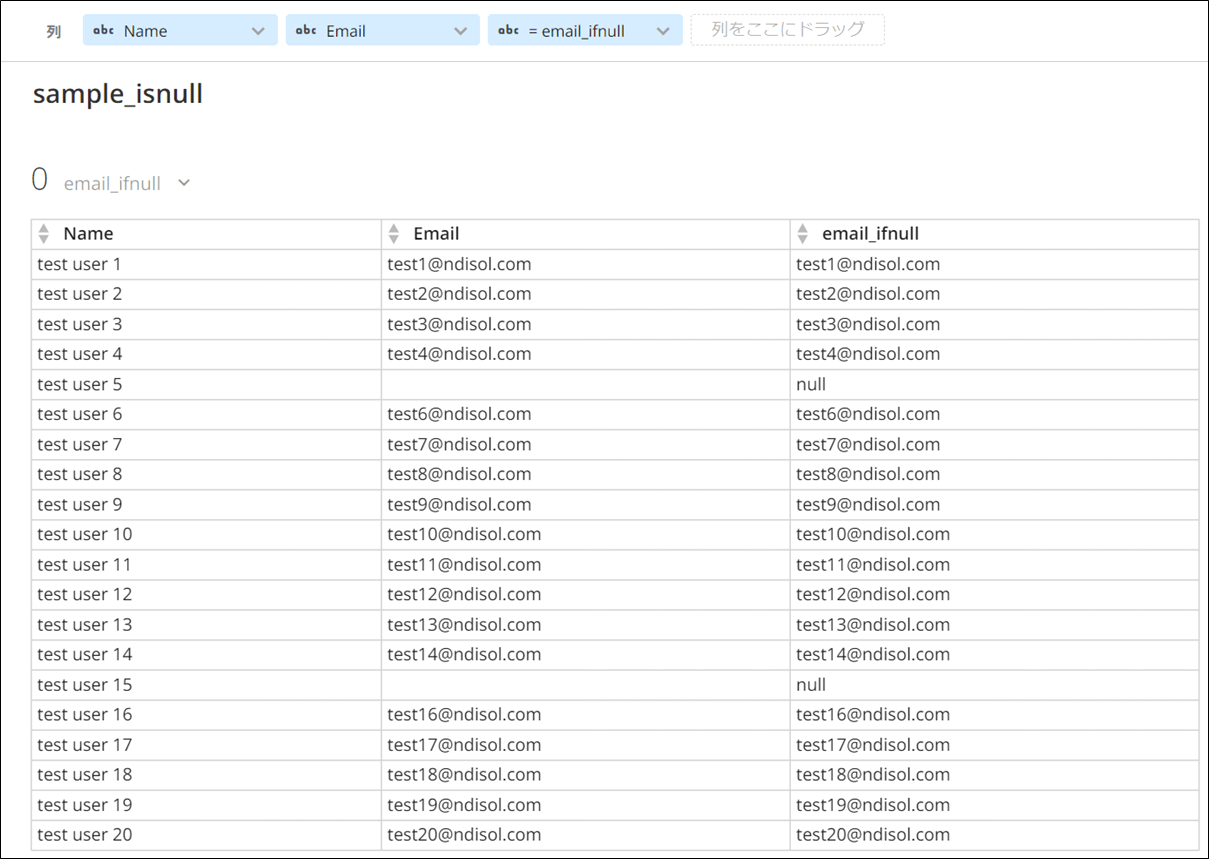Click the abc type icon on email_ifnull pill
This screenshot has height=859, width=1209.
[x=508, y=31]
